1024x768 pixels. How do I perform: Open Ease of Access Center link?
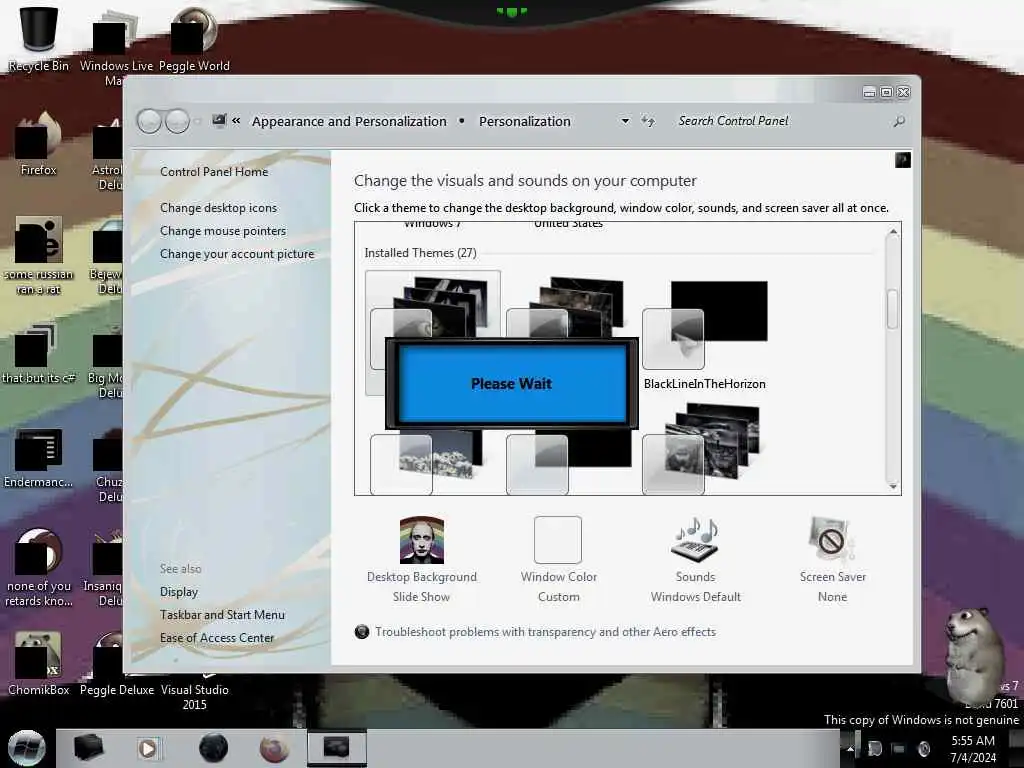(x=217, y=637)
